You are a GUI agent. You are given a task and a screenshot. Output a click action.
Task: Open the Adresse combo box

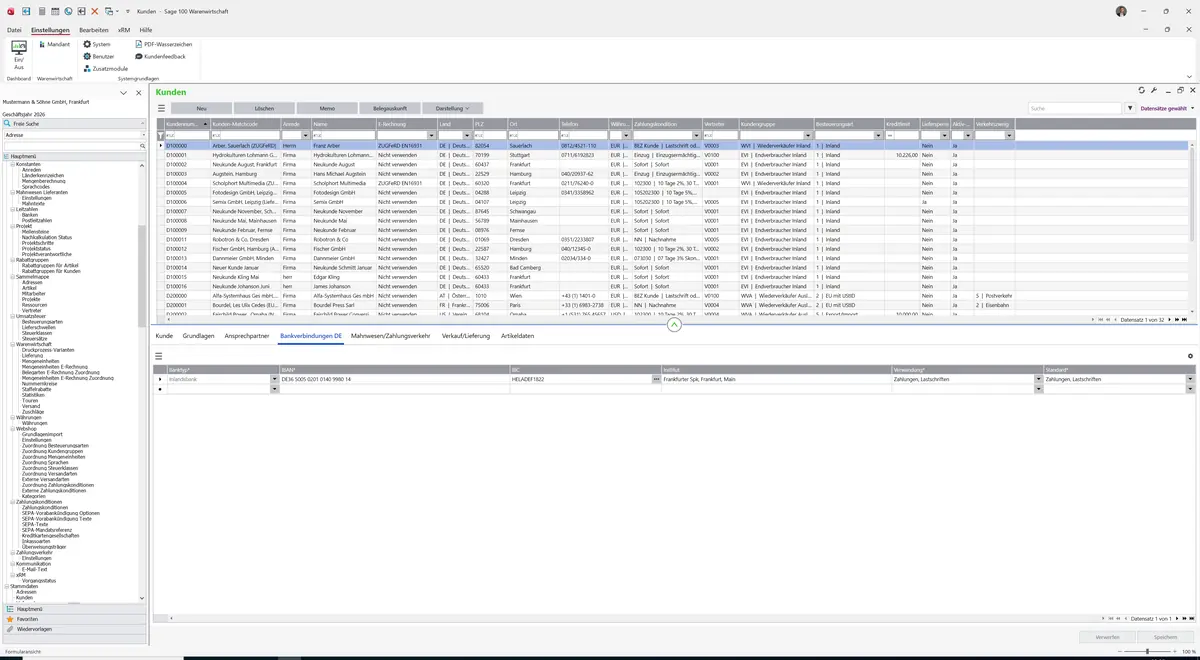(x=74, y=134)
